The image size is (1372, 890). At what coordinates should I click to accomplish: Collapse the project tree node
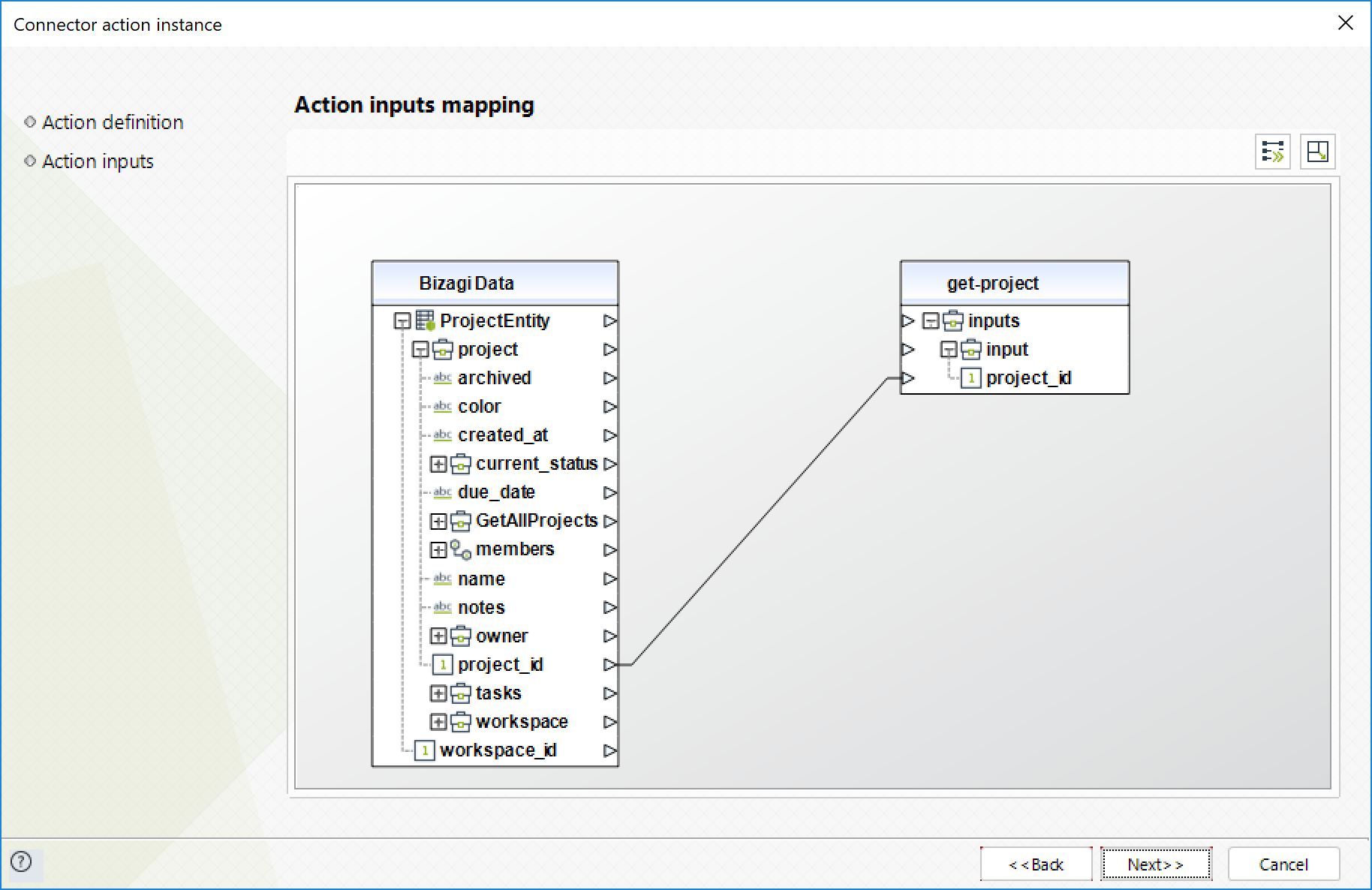(420, 350)
